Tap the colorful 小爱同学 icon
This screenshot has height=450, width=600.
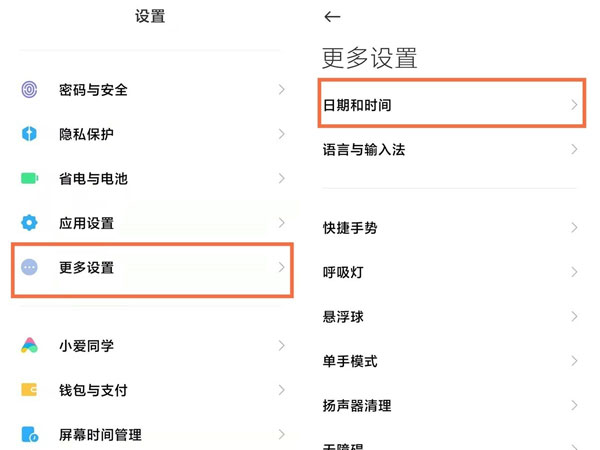(x=29, y=346)
